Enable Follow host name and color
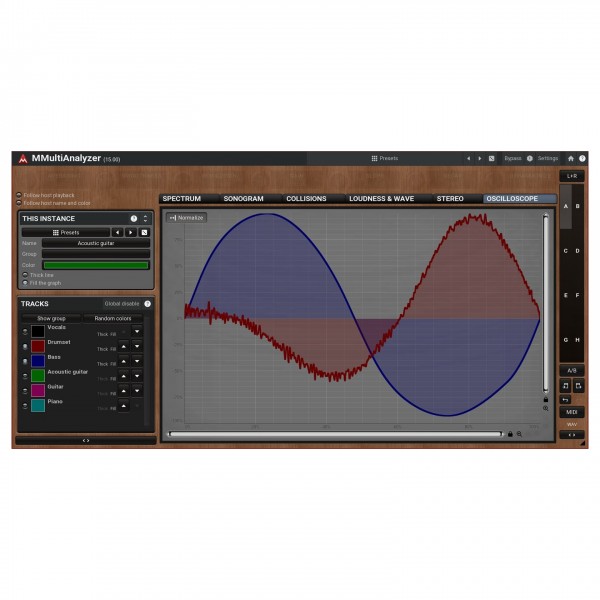 pyautogui.click(x=19, y=203)
